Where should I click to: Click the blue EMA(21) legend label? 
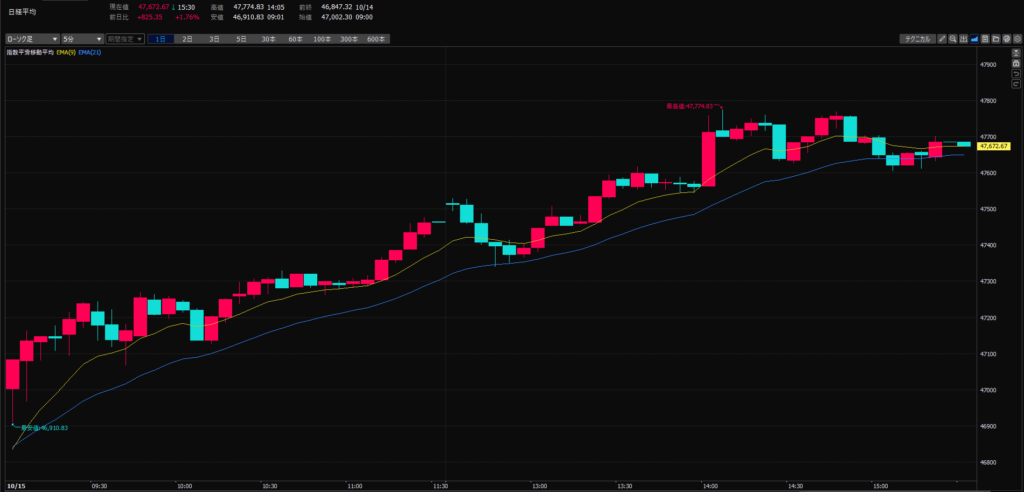(x=90, y=51)
